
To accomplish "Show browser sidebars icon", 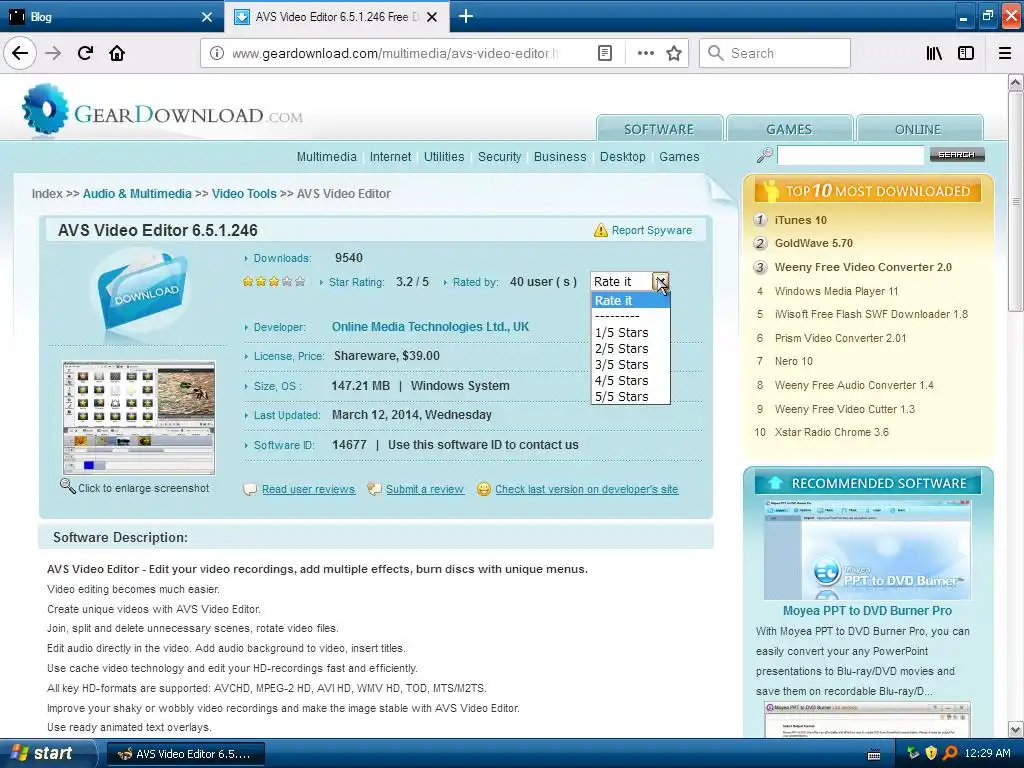I will [x=966, y=53].
